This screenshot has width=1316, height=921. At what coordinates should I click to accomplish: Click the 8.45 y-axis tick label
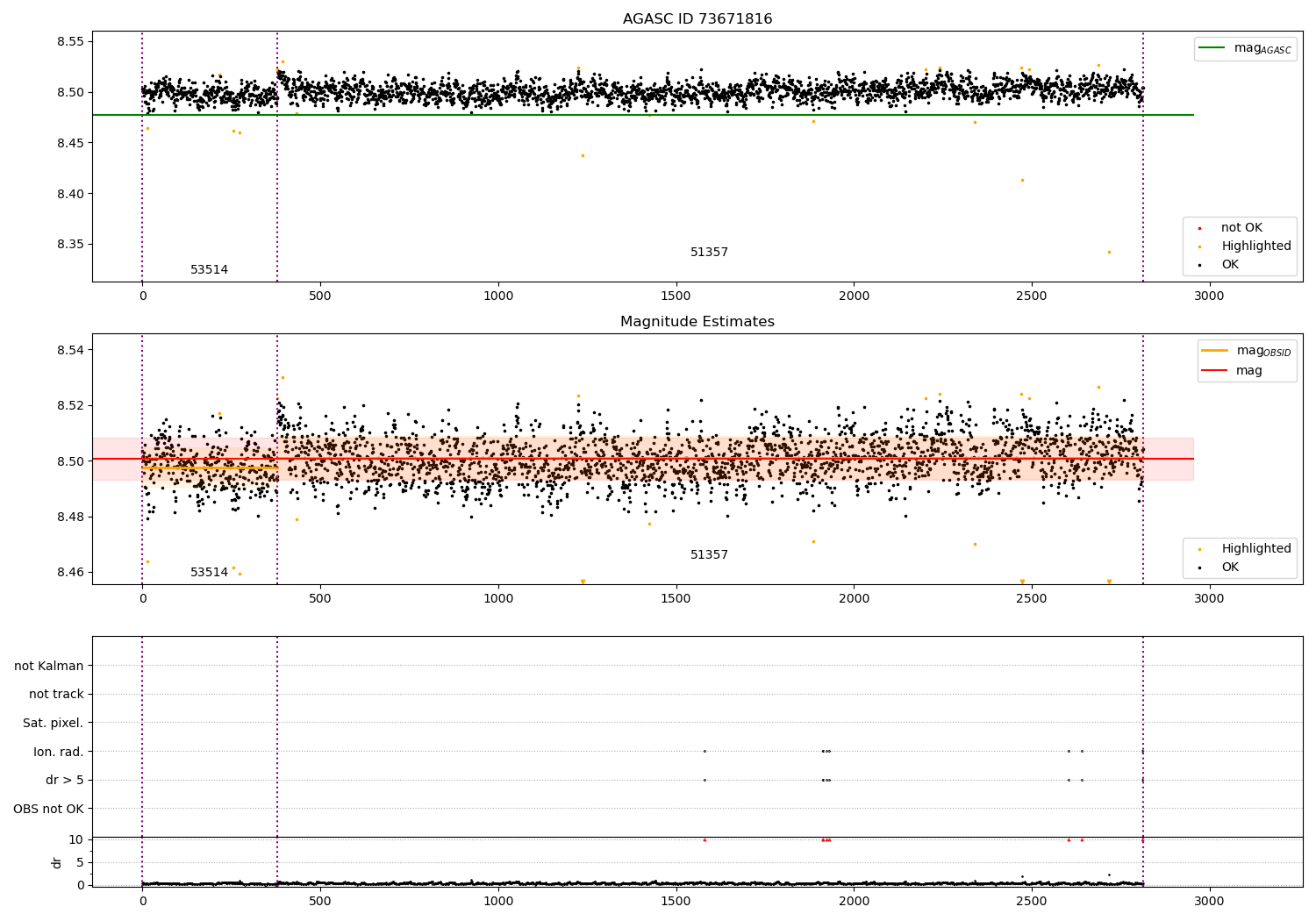click(69, 143)
